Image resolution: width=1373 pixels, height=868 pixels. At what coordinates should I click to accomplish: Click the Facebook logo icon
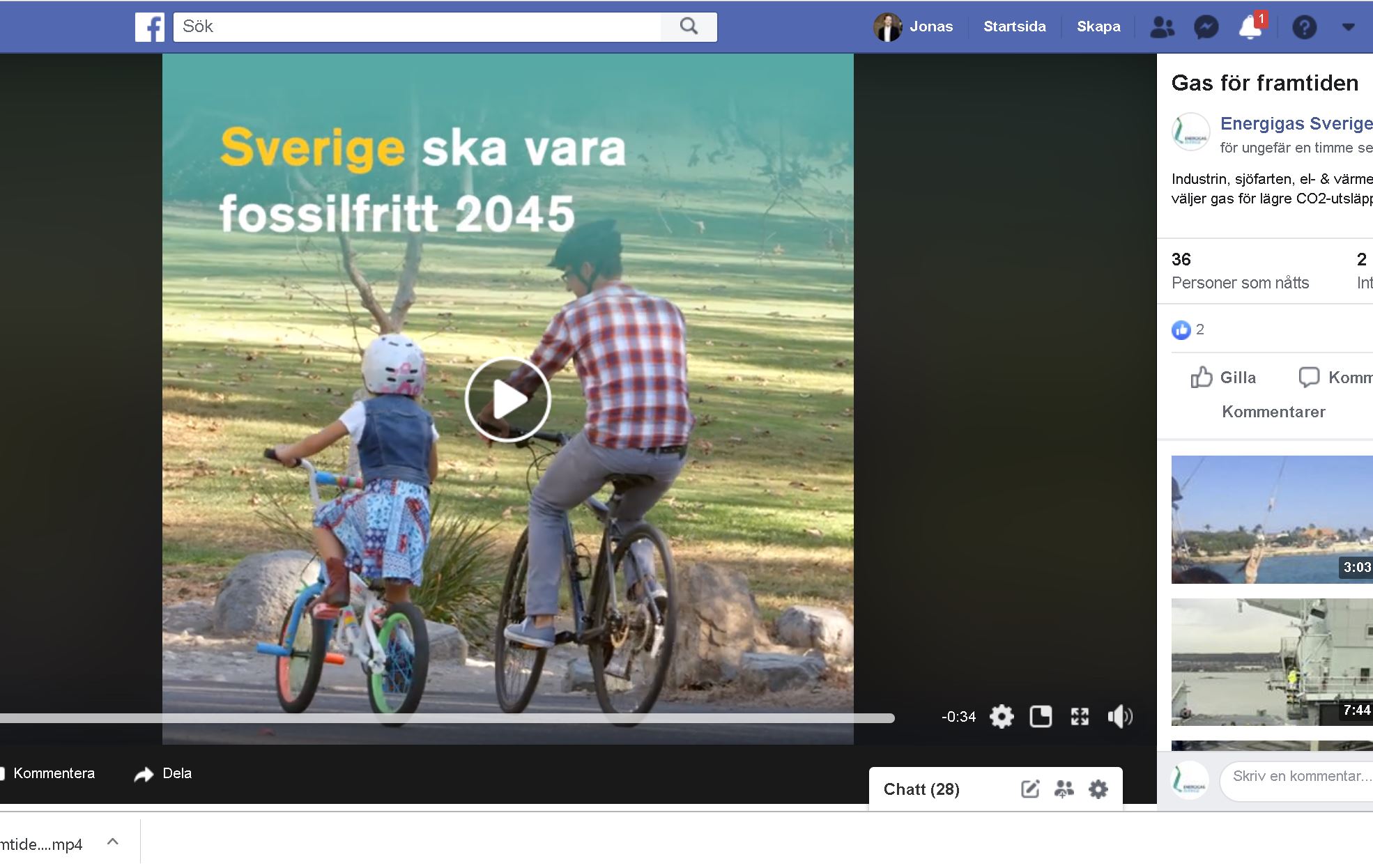(x=149, y=28)
